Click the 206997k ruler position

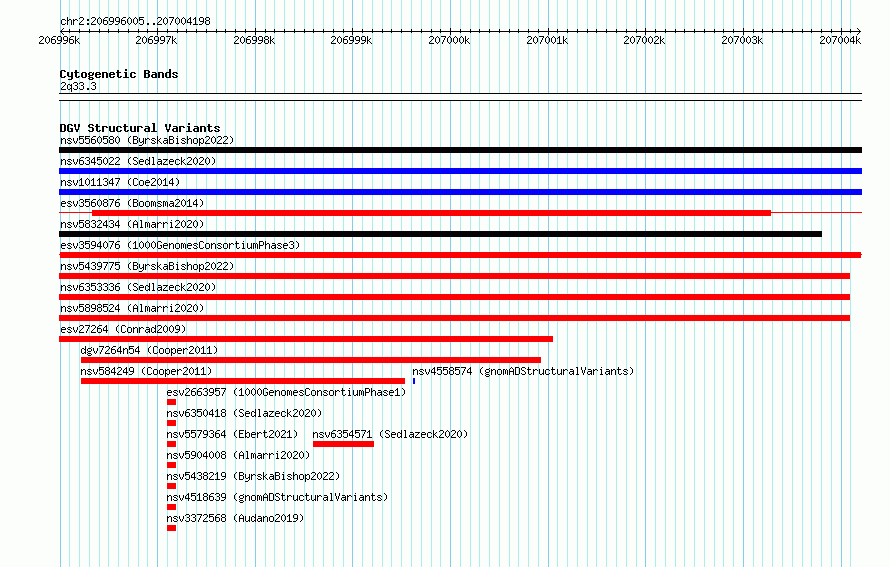point(156,40)
